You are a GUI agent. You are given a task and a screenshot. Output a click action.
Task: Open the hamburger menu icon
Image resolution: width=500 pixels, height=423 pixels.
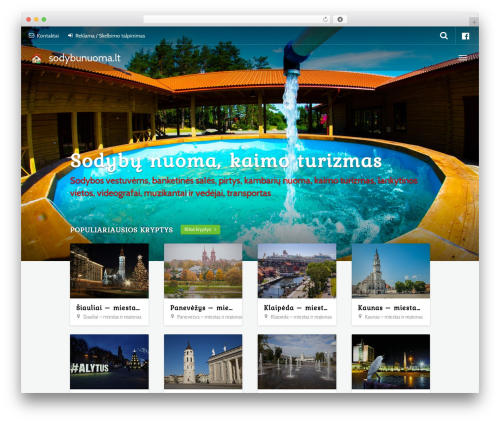463,58
